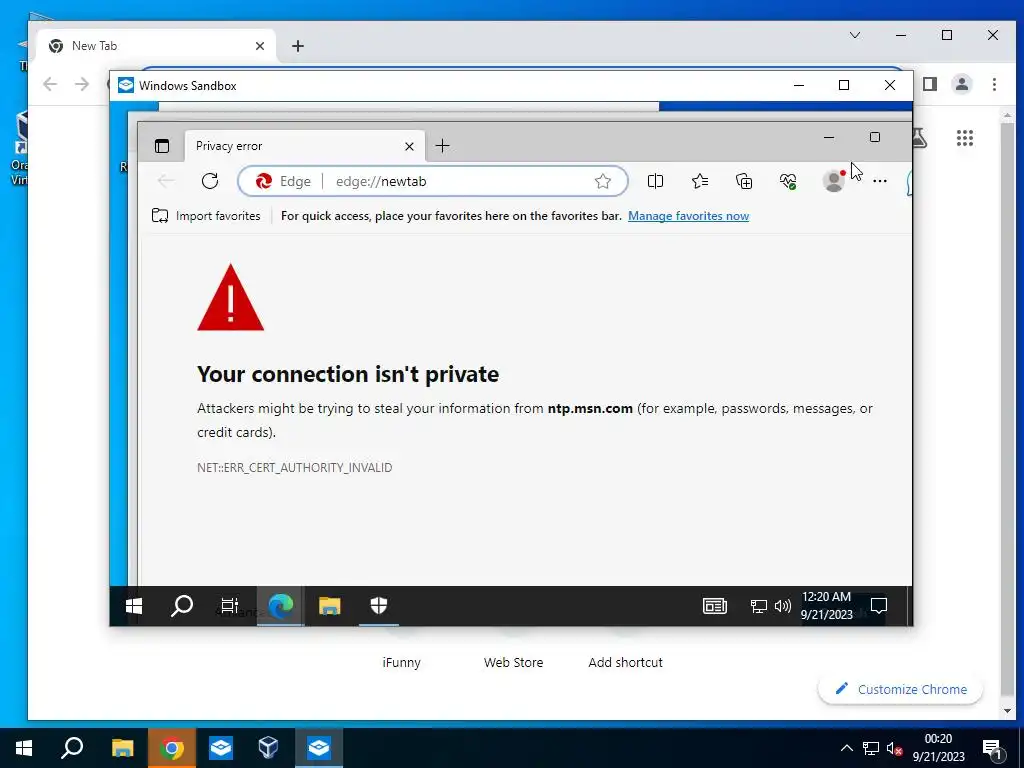This screenshot has height=768, width=1024.
Task: Click Customize Chrome button
Action: click(901, 690)
